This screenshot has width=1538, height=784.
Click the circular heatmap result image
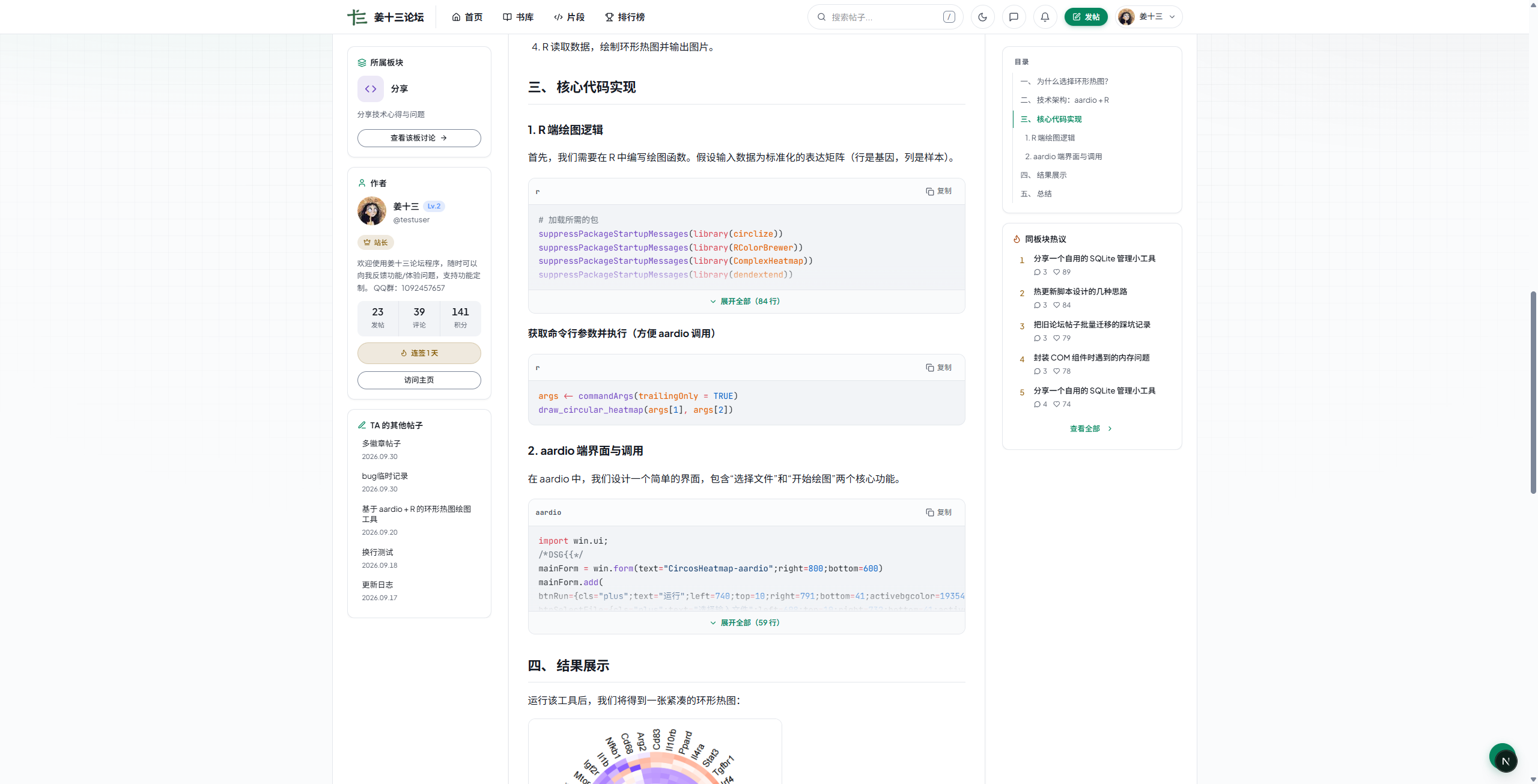[655, 752]
